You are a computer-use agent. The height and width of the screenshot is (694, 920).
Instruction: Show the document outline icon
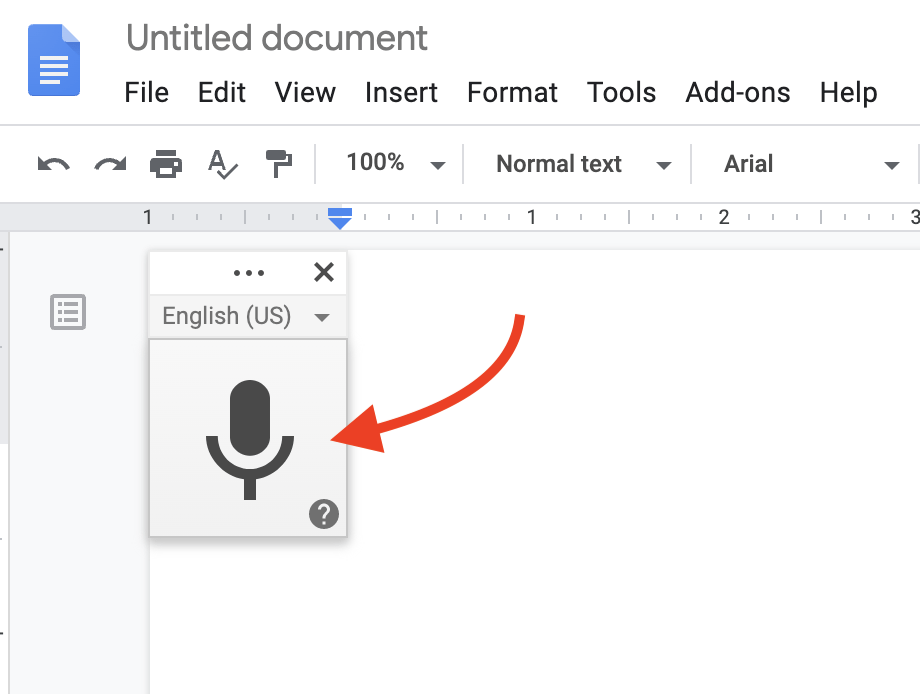(68, 312)
